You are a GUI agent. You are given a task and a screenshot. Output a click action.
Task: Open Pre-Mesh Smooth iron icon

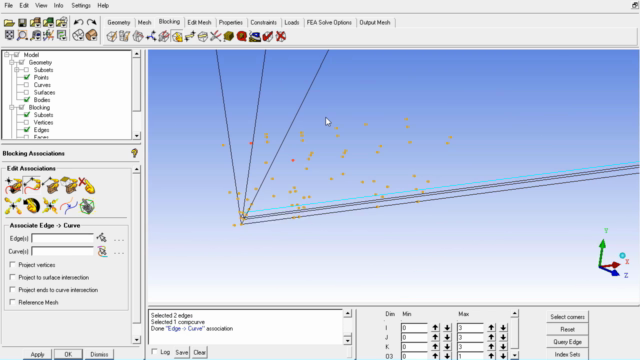(255, 36)
